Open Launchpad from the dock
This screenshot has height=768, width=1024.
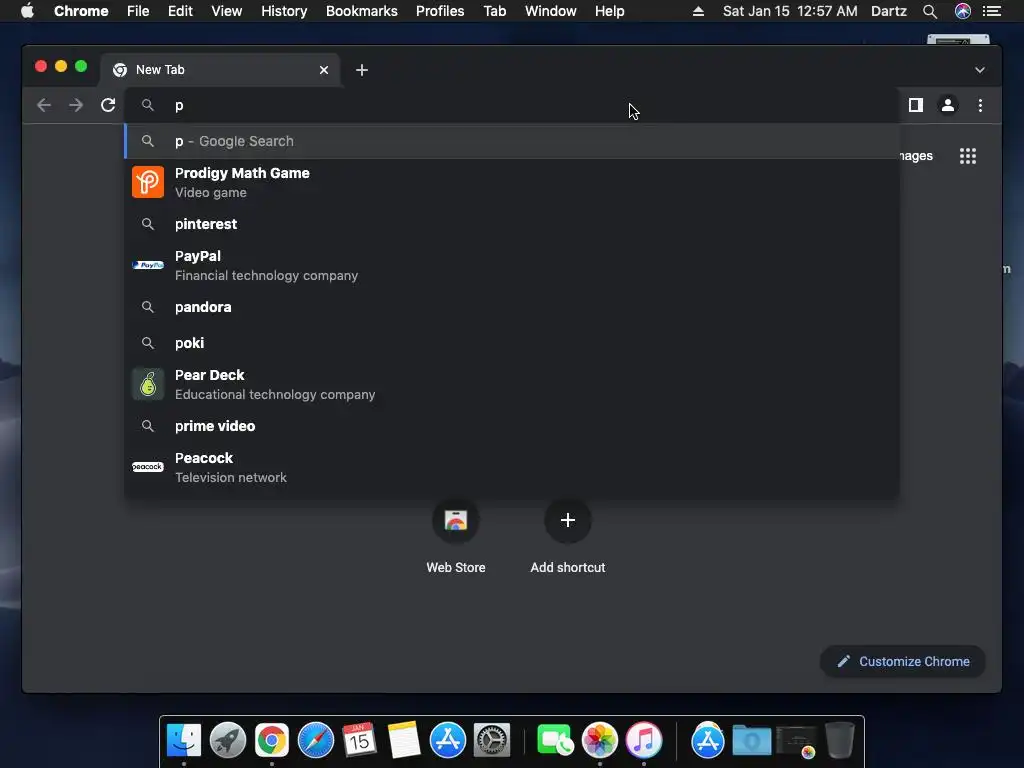228,740
